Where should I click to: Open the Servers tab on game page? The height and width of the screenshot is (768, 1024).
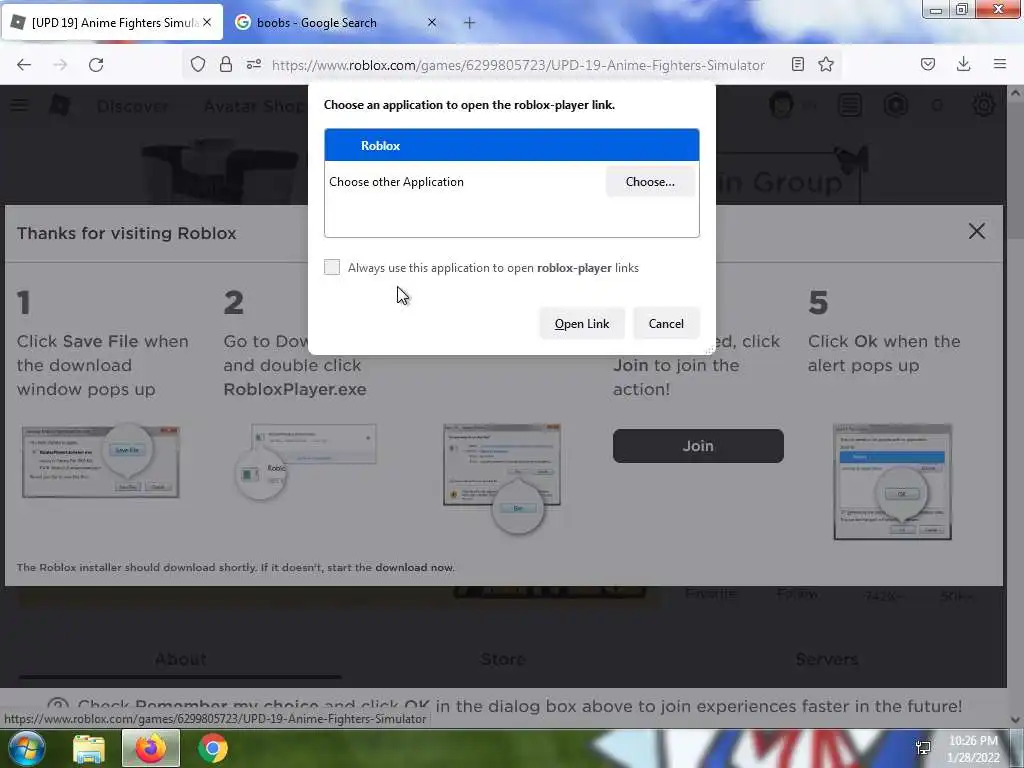click(826, 660)
